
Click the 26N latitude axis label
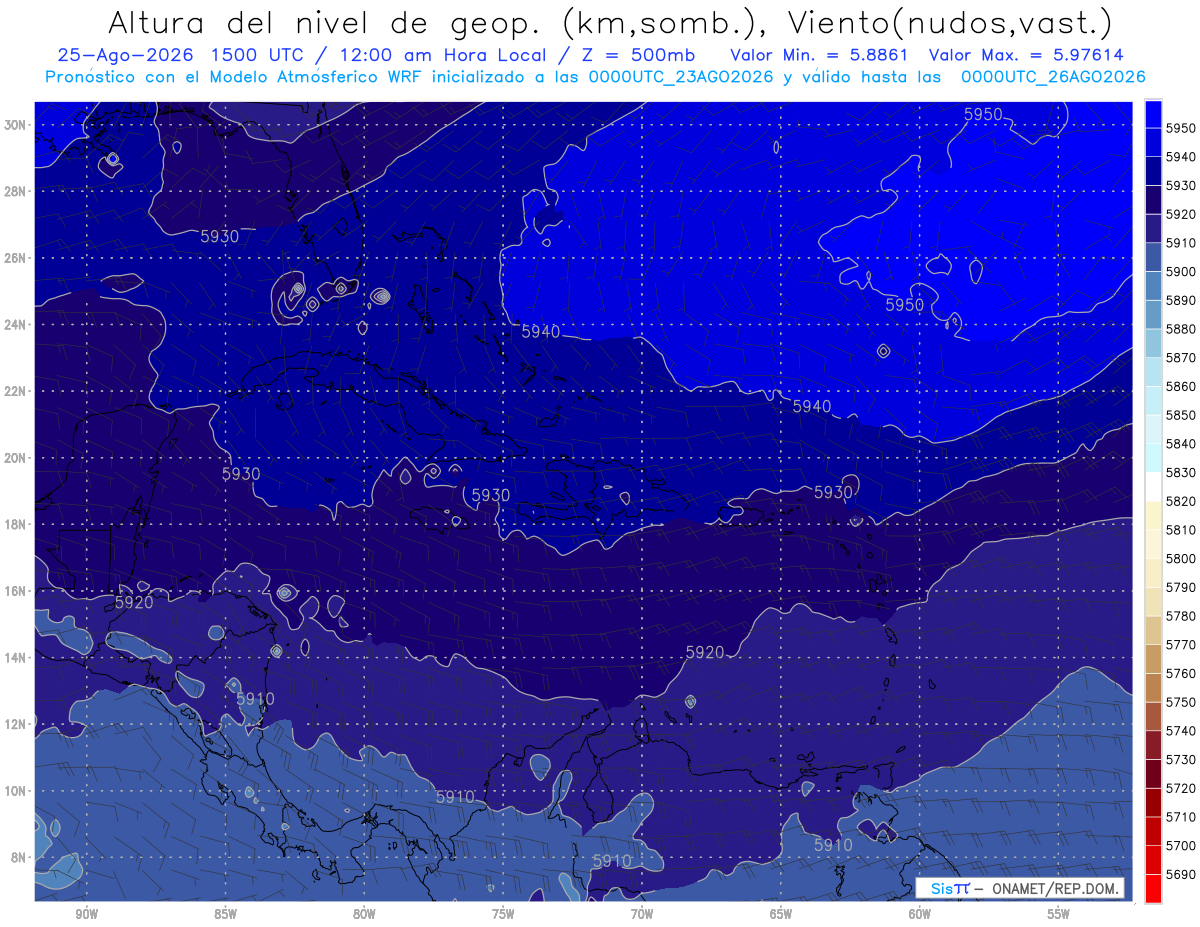coord(15,258)
